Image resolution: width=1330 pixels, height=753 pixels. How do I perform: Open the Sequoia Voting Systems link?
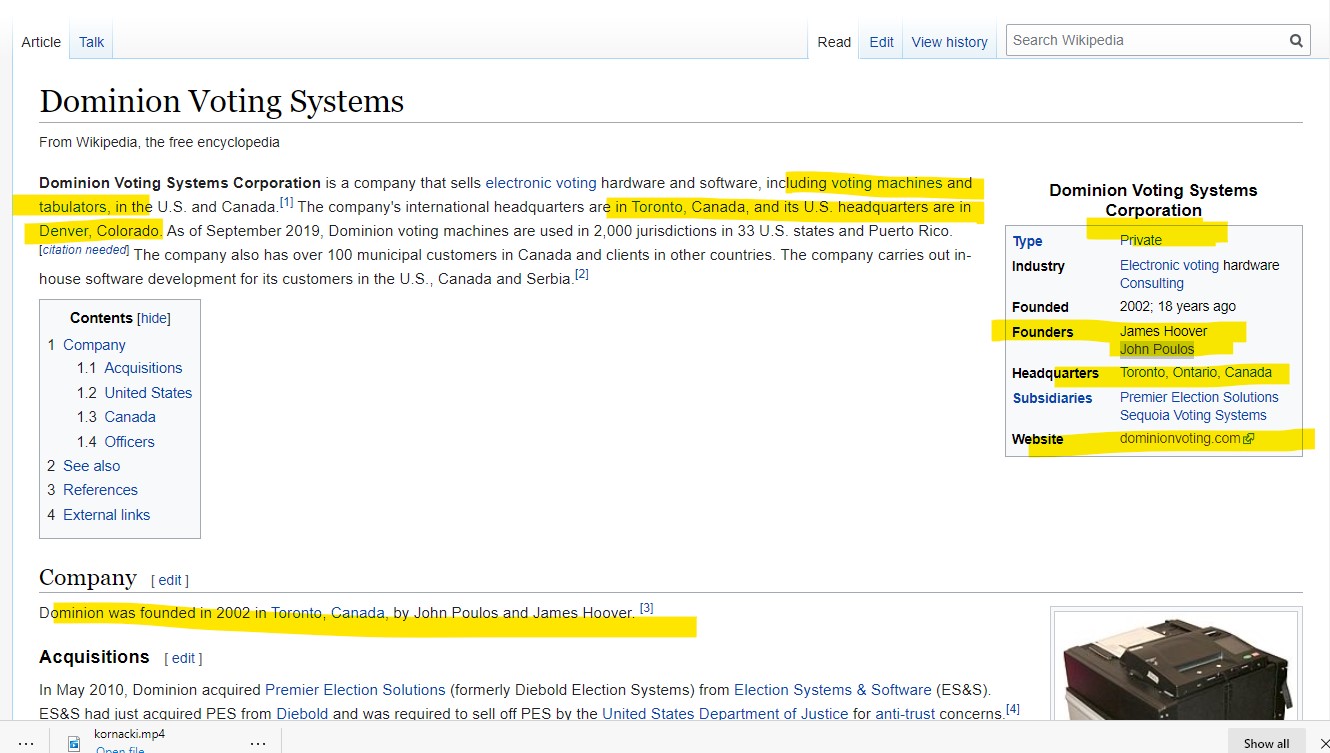tap(1193, 415)
